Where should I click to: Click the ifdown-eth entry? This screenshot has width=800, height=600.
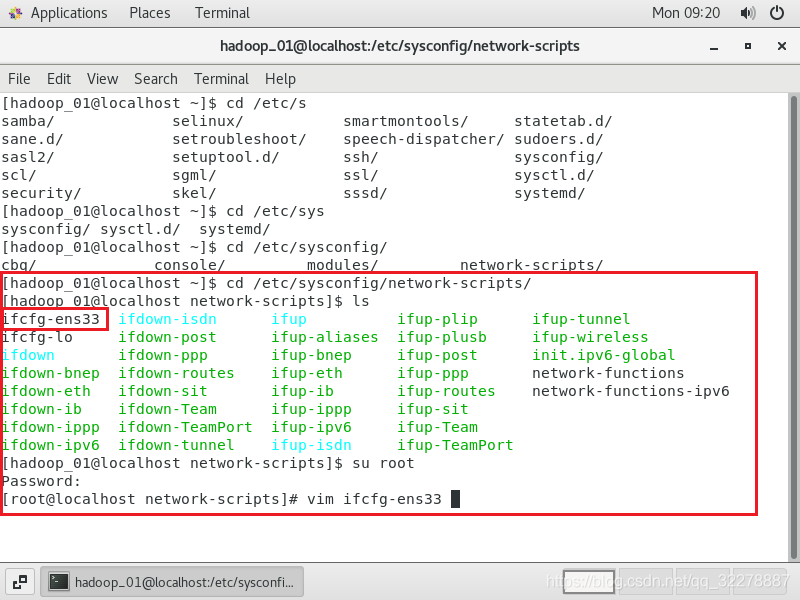pos(46,391)
